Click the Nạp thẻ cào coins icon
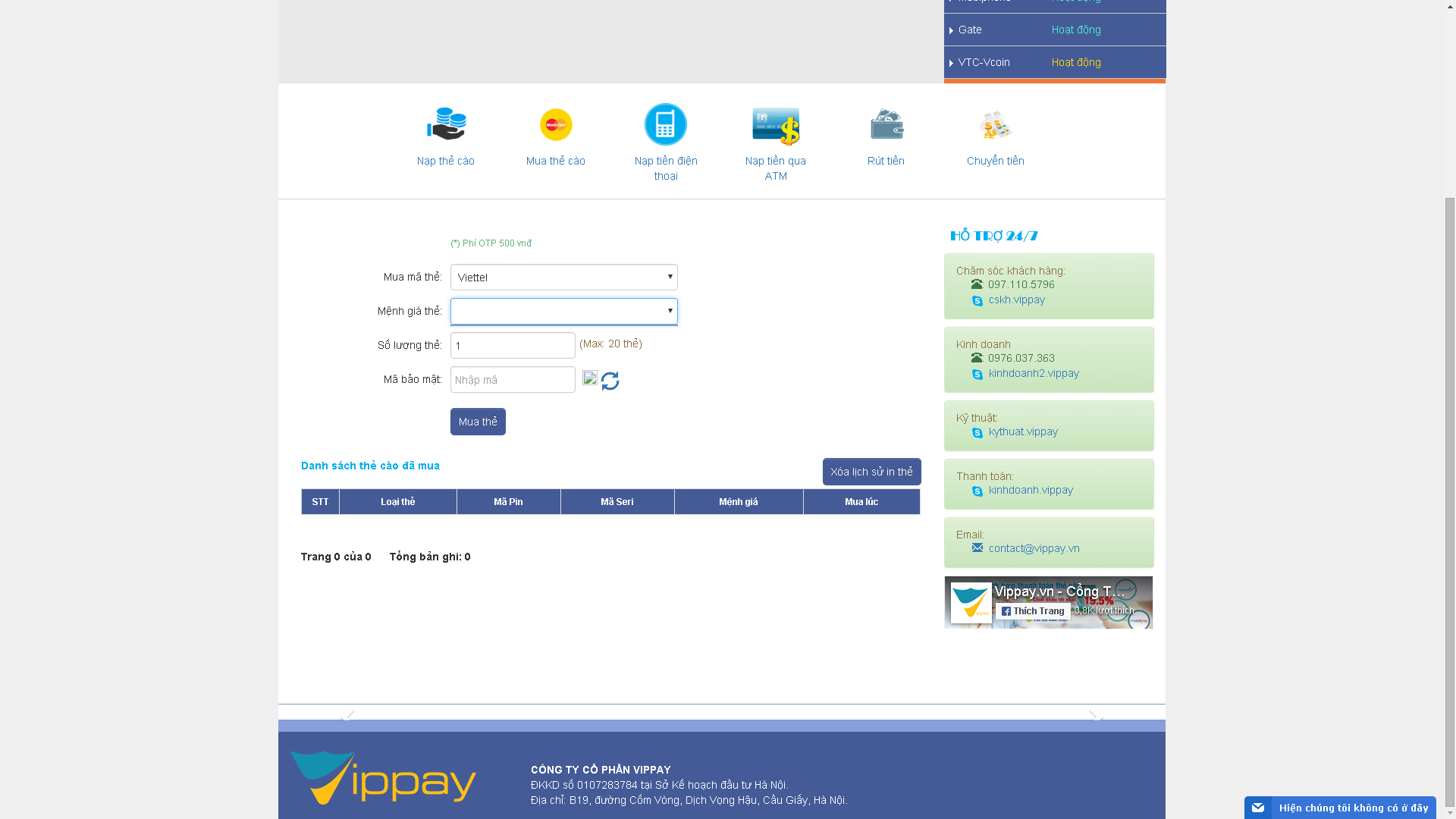 pyautogui.click(x=446, y=124)
